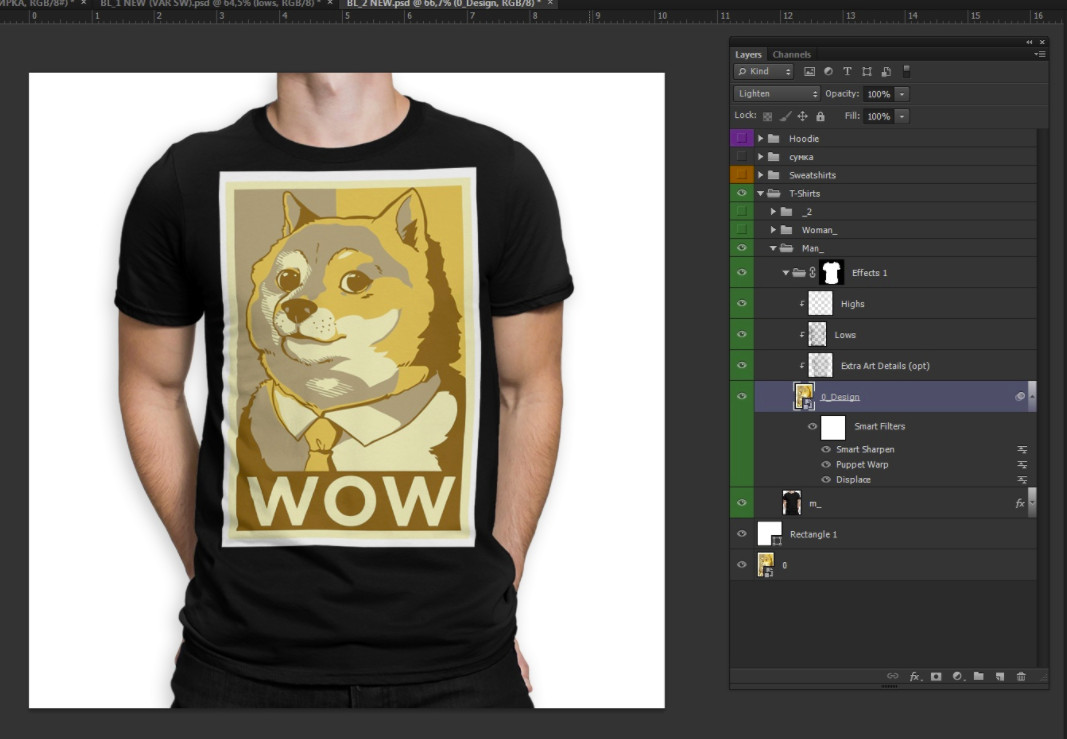
Task: Hide the Rectangle 1 layer
Action: coord(742,534)
